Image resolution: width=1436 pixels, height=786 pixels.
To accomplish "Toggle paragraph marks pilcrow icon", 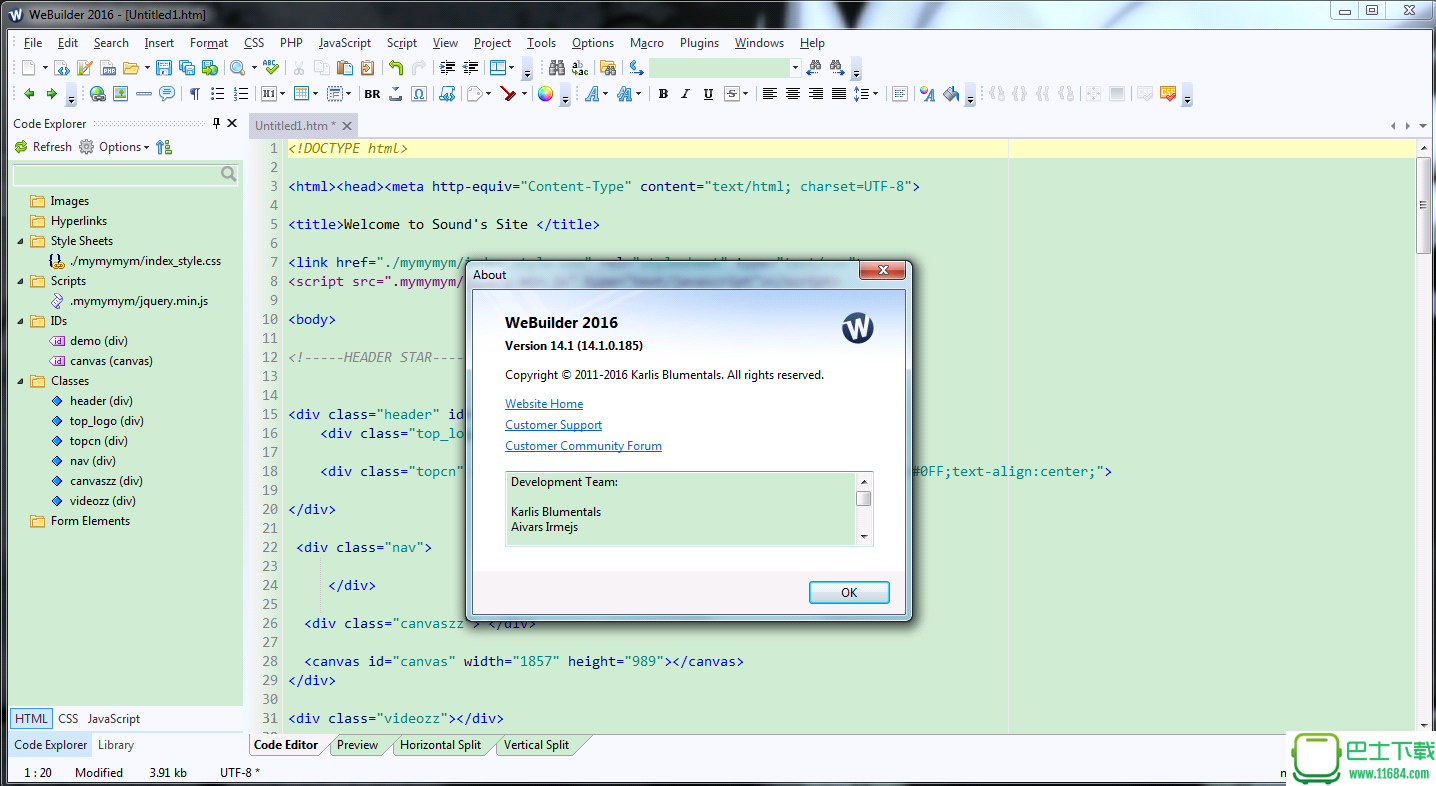I will pos(195,94).
